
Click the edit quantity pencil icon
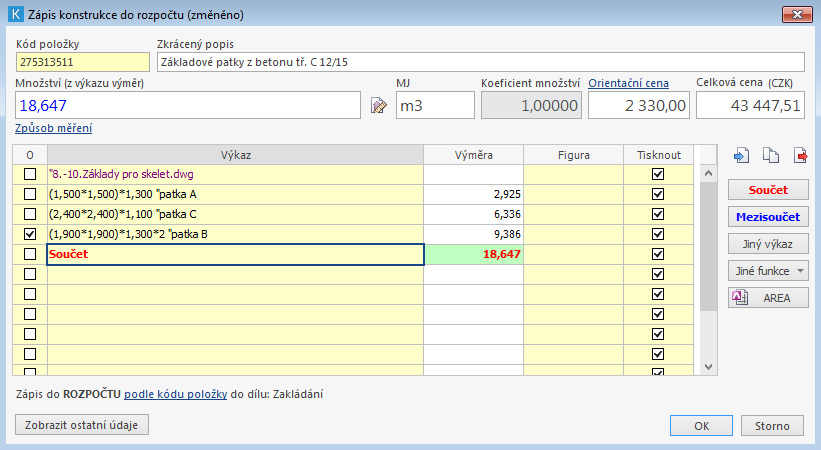point(378,106)
